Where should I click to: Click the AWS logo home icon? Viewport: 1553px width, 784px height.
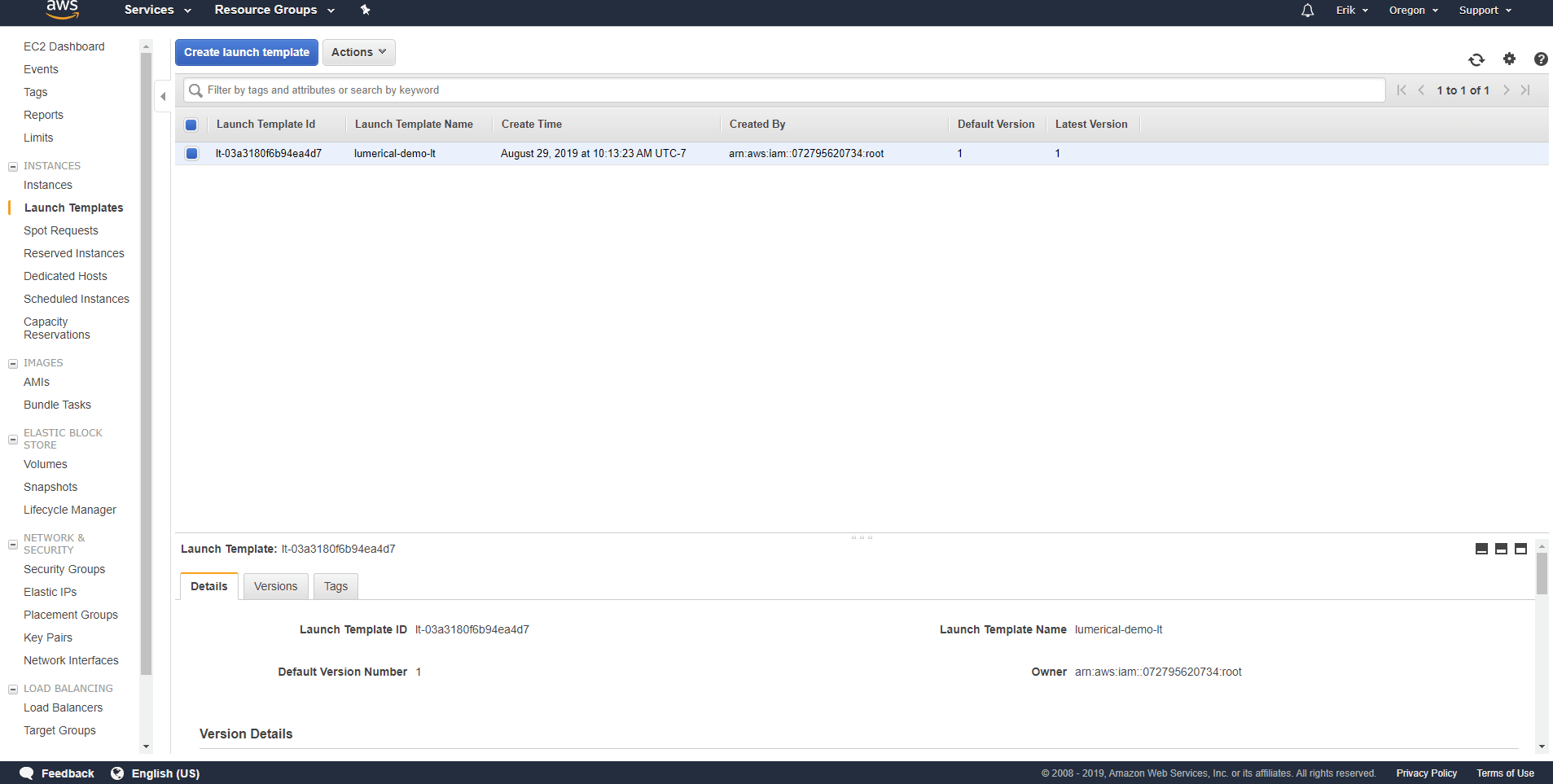(x=62, y=9)
